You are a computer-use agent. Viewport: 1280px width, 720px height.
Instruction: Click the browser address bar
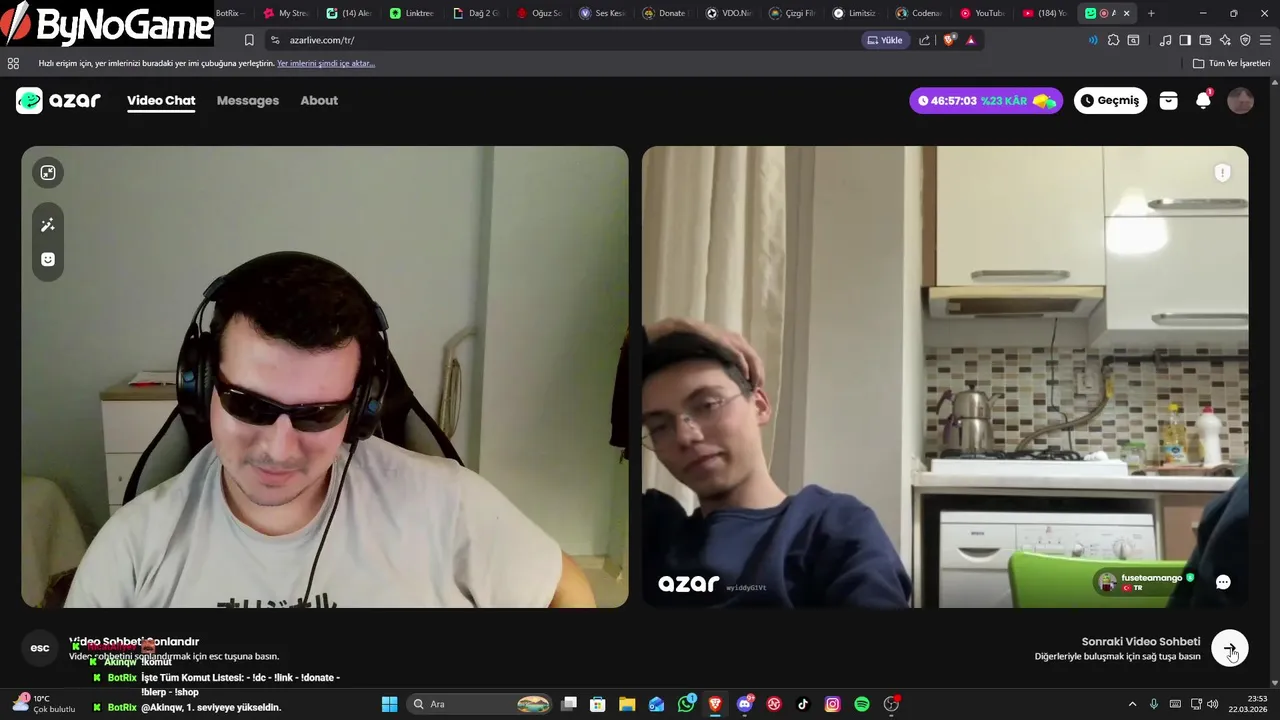(x=560, y=40)
